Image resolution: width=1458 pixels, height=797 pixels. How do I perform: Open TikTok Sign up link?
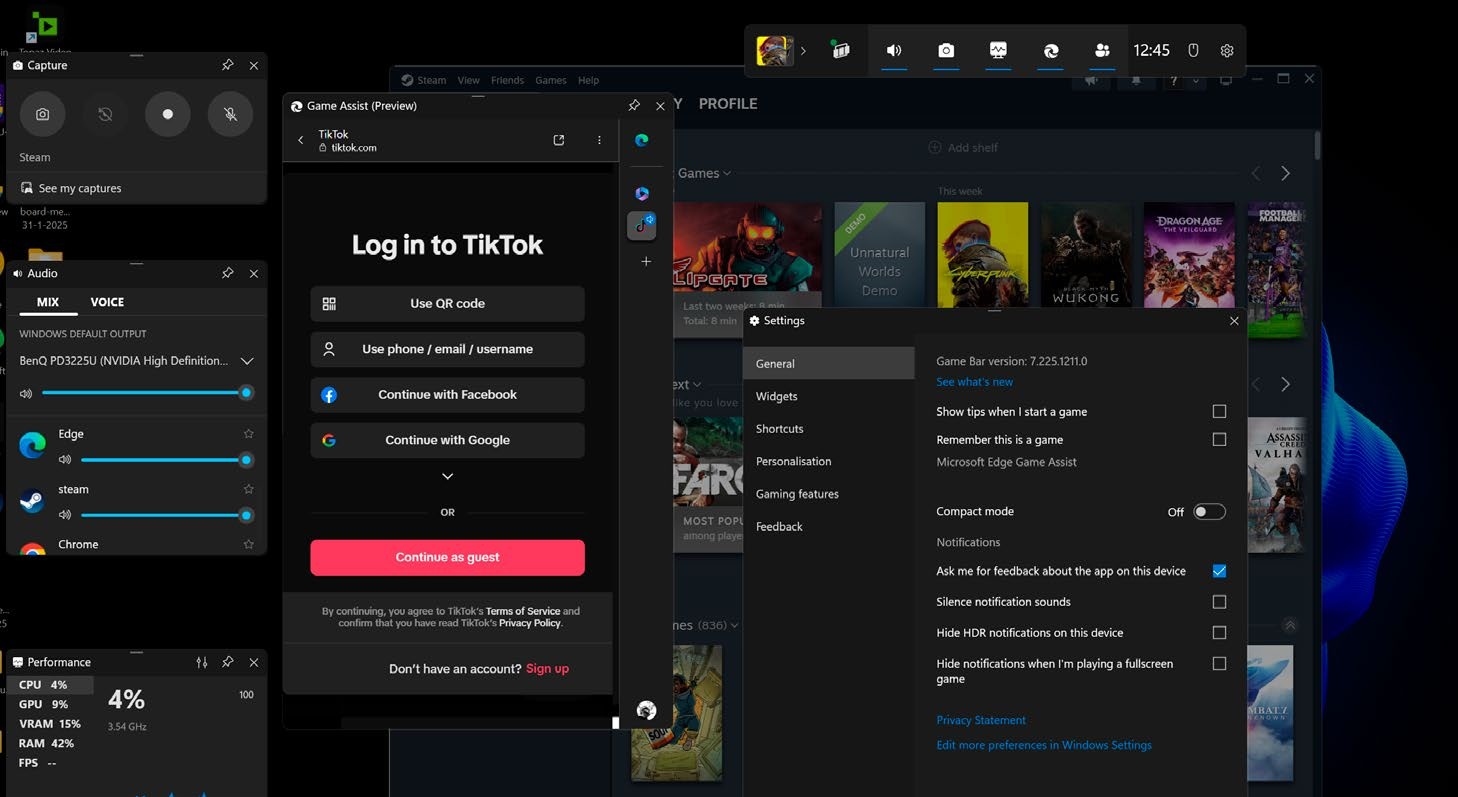click(x=547, y=669)
